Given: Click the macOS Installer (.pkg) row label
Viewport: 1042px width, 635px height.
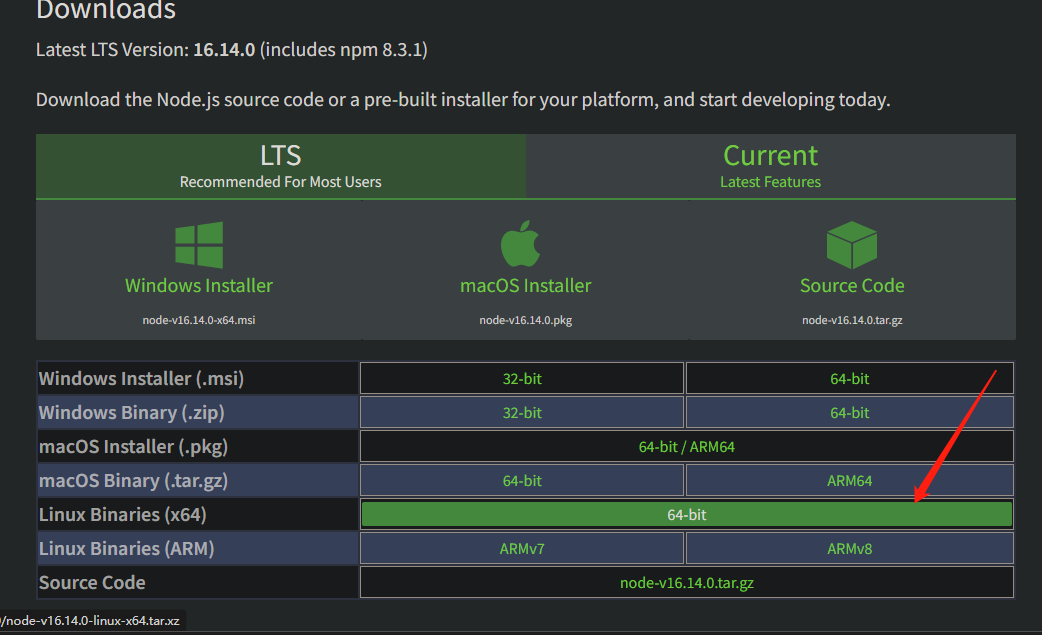Looking at the screenshot, I should click(133, 446).
